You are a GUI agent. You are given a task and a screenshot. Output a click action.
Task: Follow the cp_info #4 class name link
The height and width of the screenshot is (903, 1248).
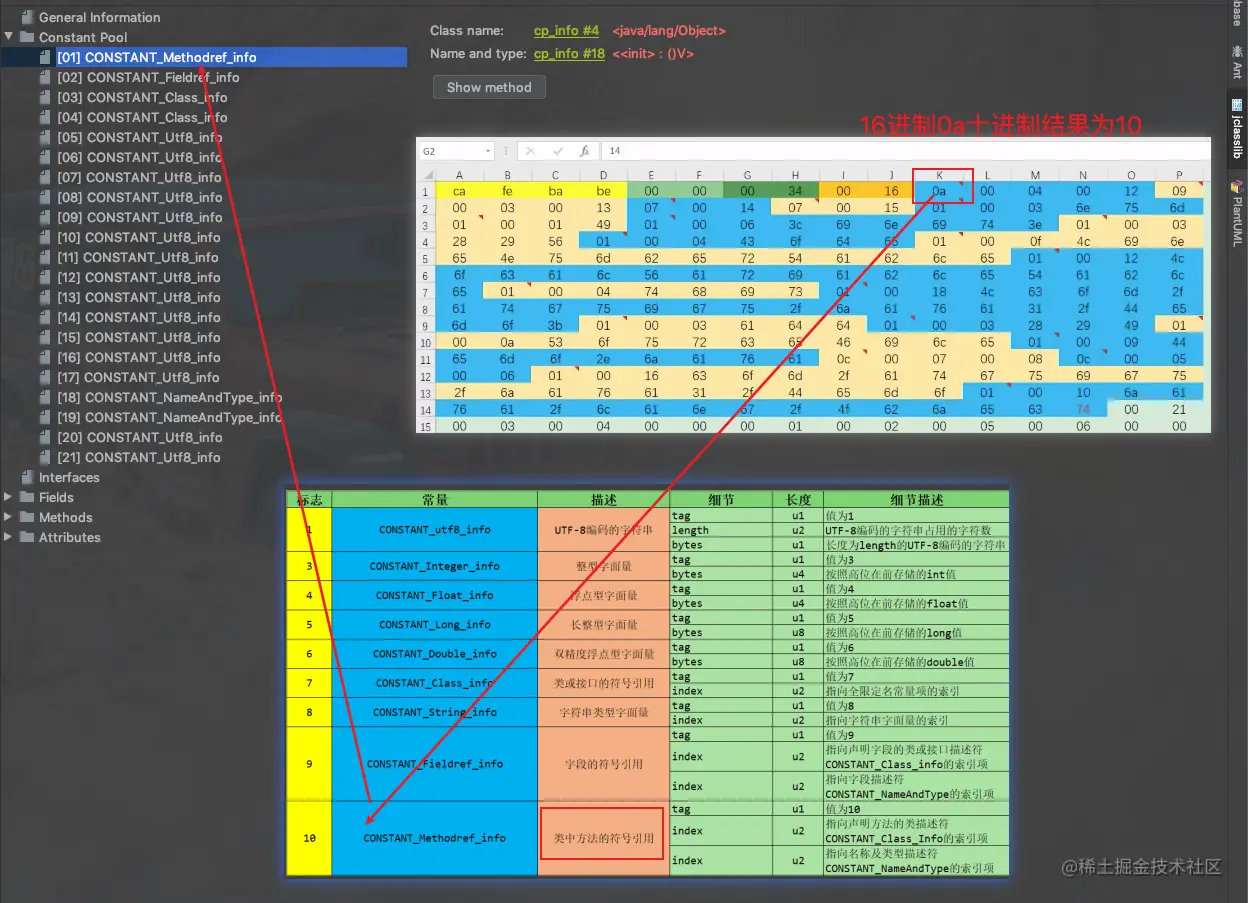(566, 31)
